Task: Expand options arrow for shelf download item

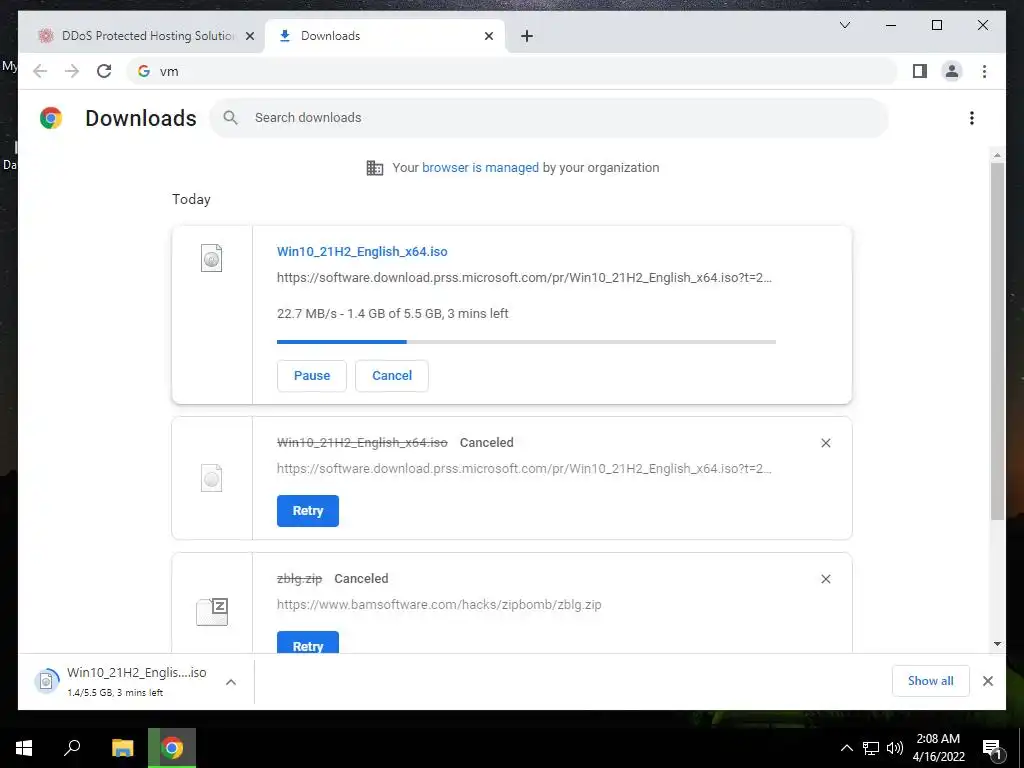Action: pyautogui.click(x=231, y=682)
